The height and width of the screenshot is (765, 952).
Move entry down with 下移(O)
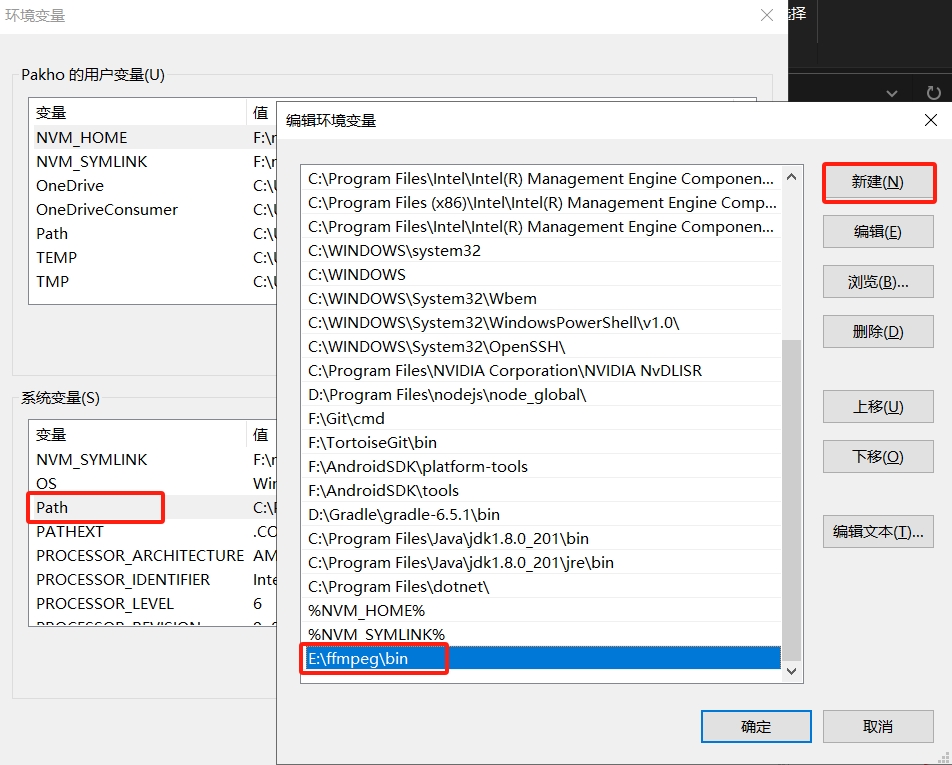click(877, 457)
